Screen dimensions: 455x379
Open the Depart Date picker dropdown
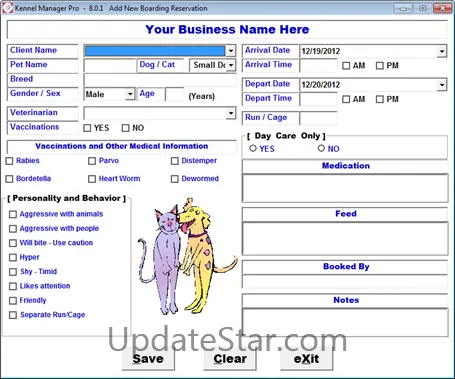click(442, 85)
